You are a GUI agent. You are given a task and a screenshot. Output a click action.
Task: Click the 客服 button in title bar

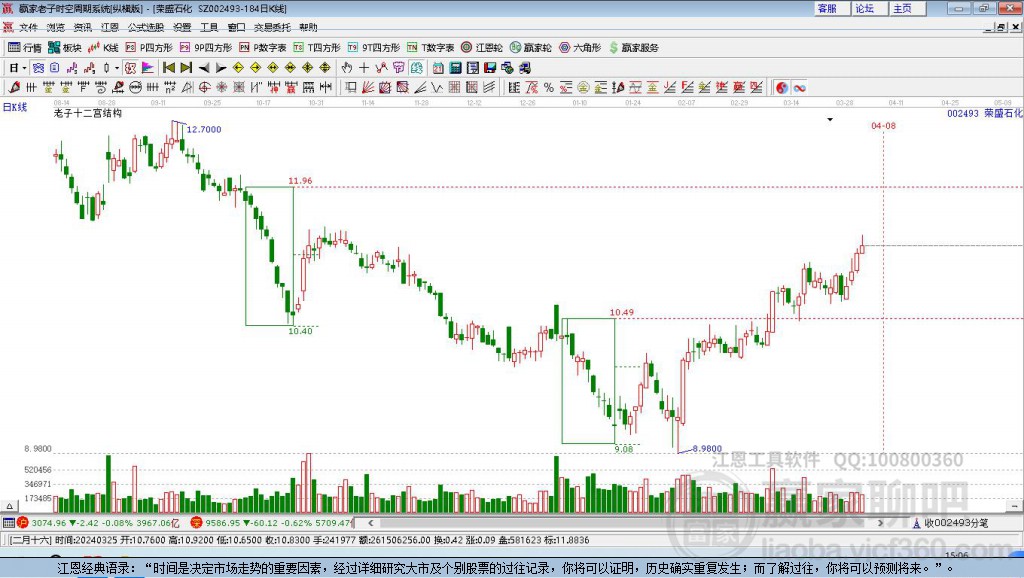click(x=831, y=8)
